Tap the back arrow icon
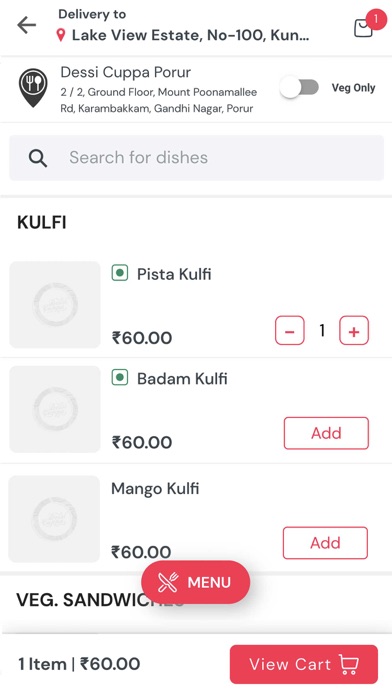This screenshot has width=392, height=696. (27, 25)
